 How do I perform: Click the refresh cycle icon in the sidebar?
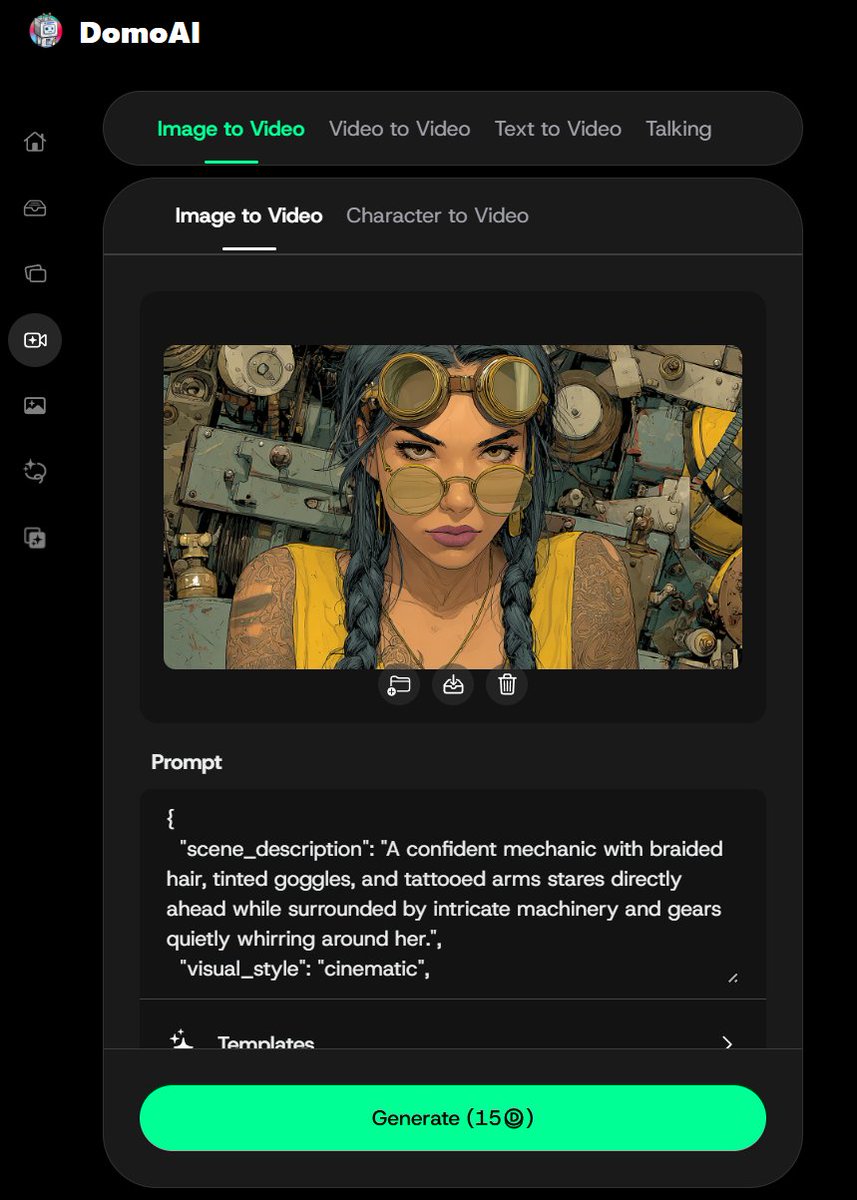pos(35,472)
